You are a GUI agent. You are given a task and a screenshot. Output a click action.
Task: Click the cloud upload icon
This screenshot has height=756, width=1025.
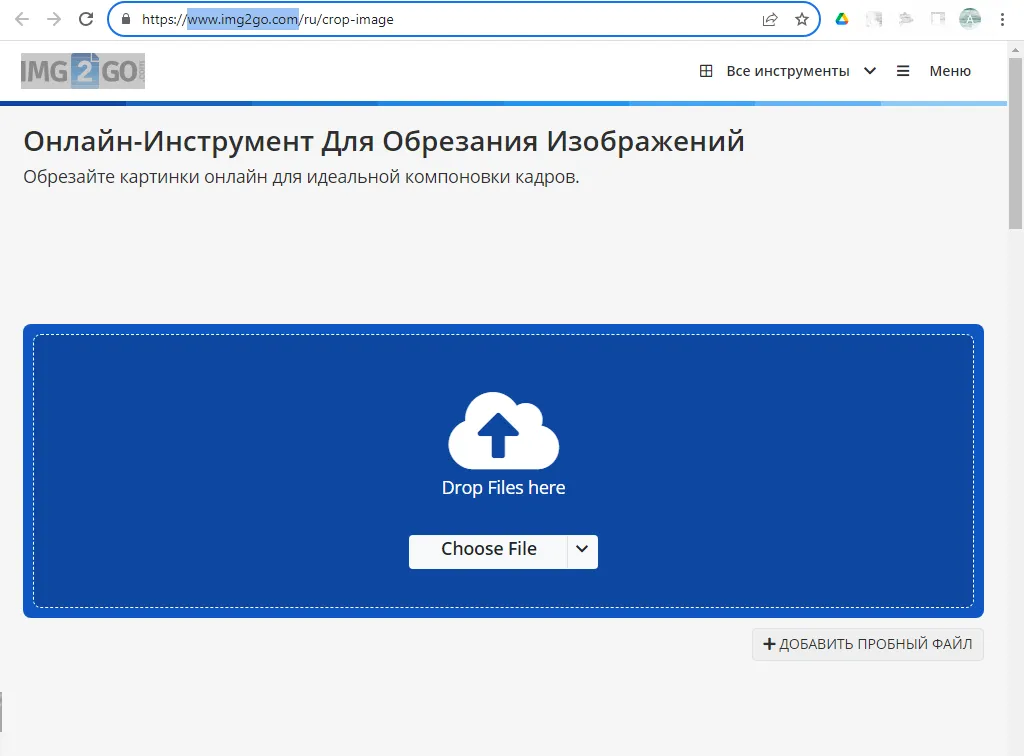pyautogui.click(x=503, y=432)
